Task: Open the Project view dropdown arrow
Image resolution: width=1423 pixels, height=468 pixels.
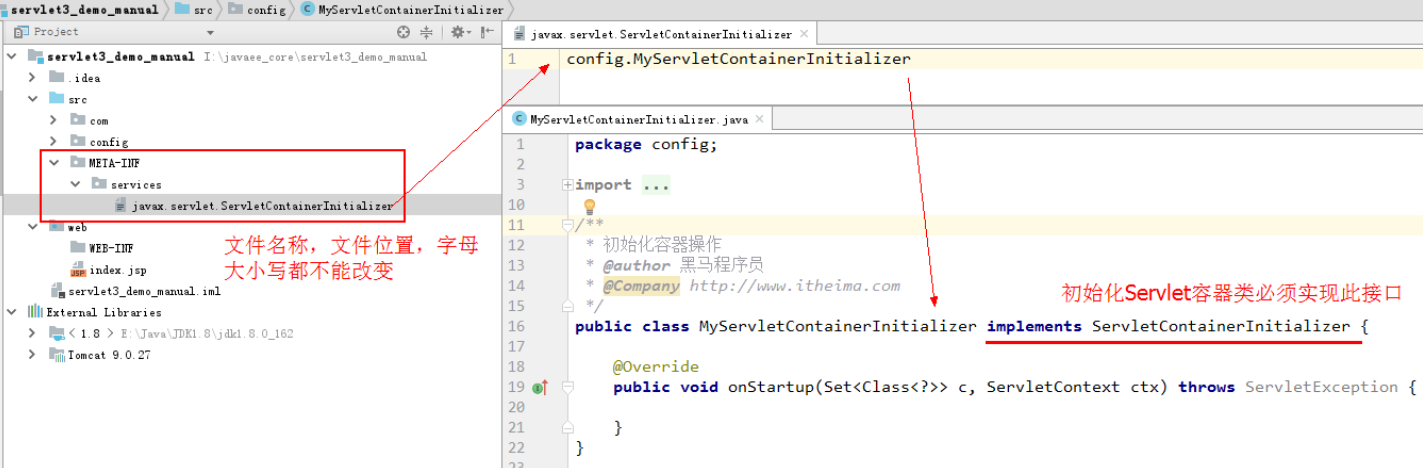Action: [x=210, y=33]
